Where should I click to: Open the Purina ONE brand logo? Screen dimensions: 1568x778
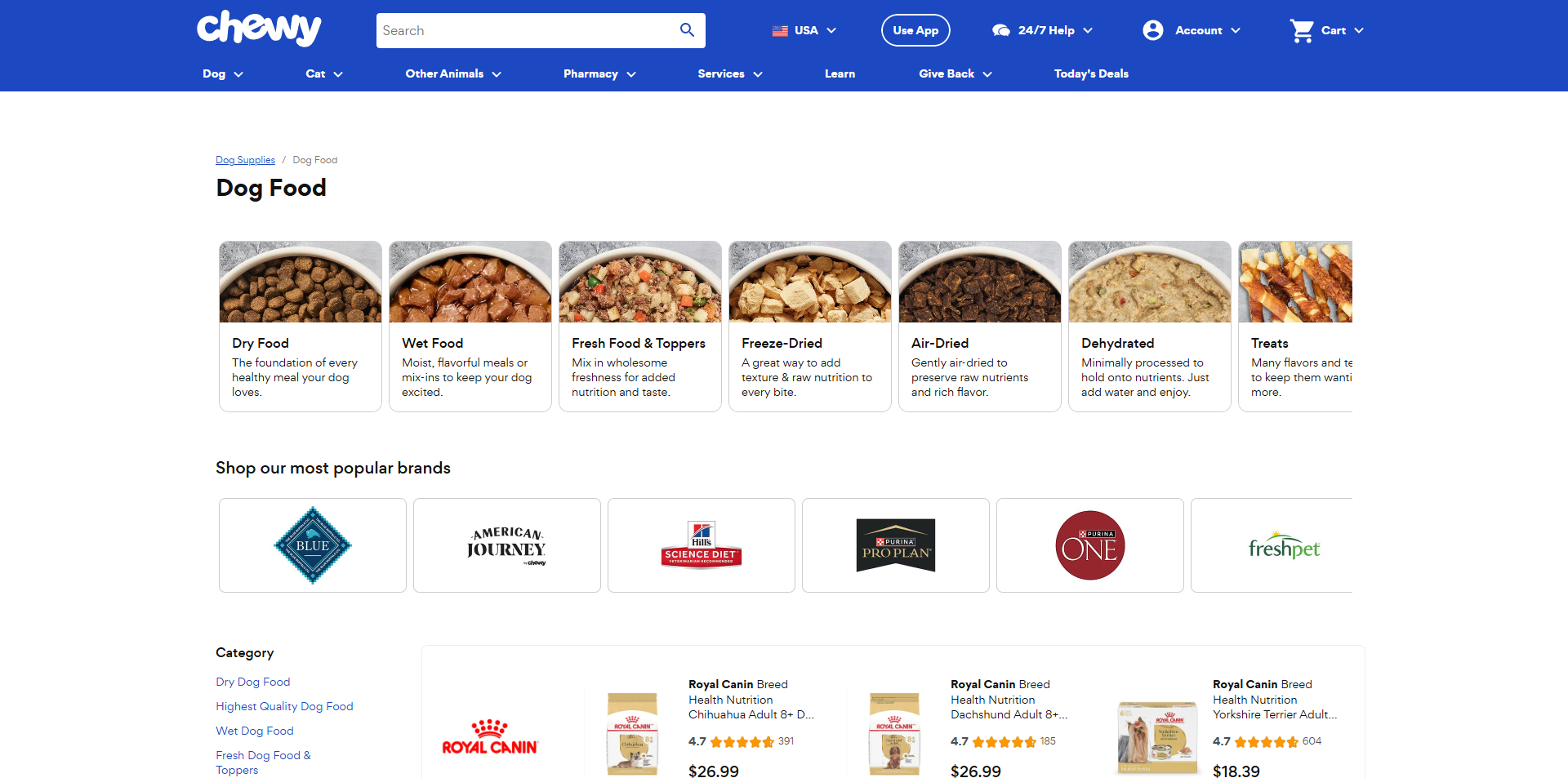[x=1090, y=545]
